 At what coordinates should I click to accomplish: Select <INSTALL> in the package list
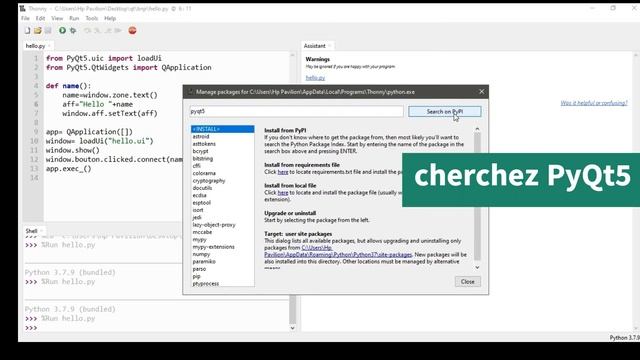(222, 129)
